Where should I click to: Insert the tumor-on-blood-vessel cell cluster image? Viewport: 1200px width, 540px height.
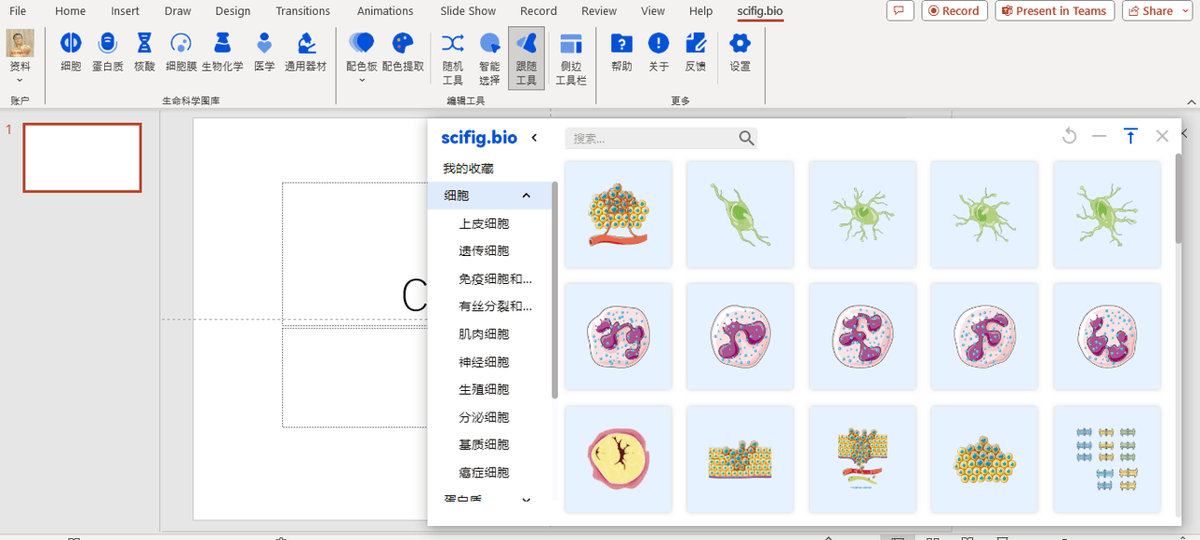click(x=618, y=214)
